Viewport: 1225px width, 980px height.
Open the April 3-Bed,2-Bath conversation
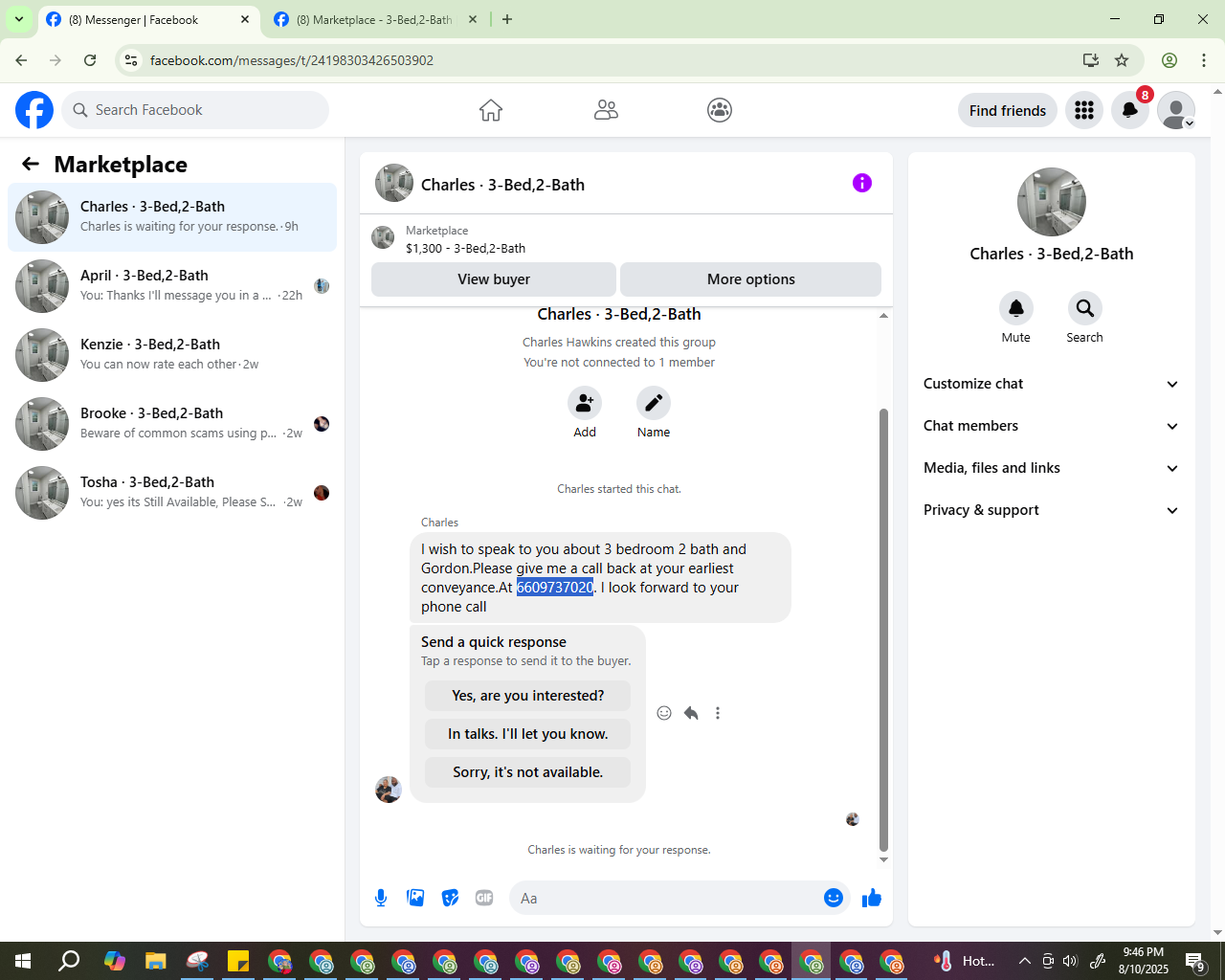[172, 286]
